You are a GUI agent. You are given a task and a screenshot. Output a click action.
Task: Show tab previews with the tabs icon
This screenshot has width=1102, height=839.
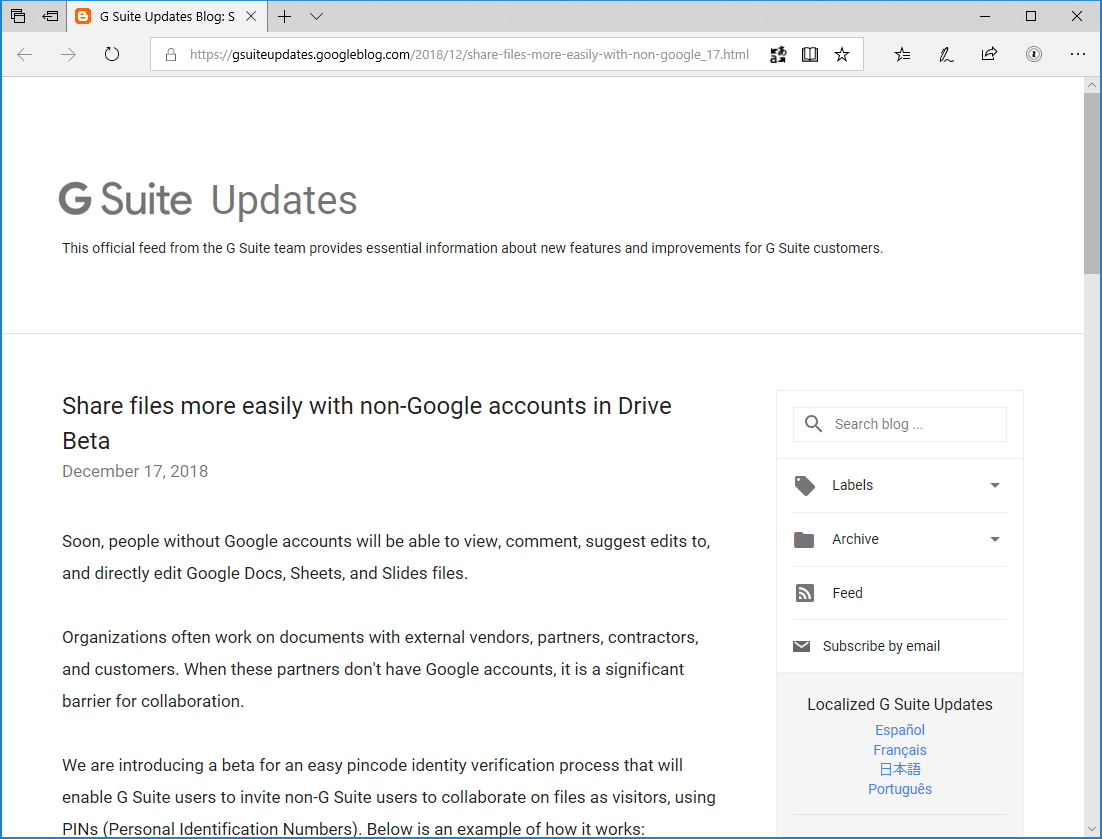point(17,17)
